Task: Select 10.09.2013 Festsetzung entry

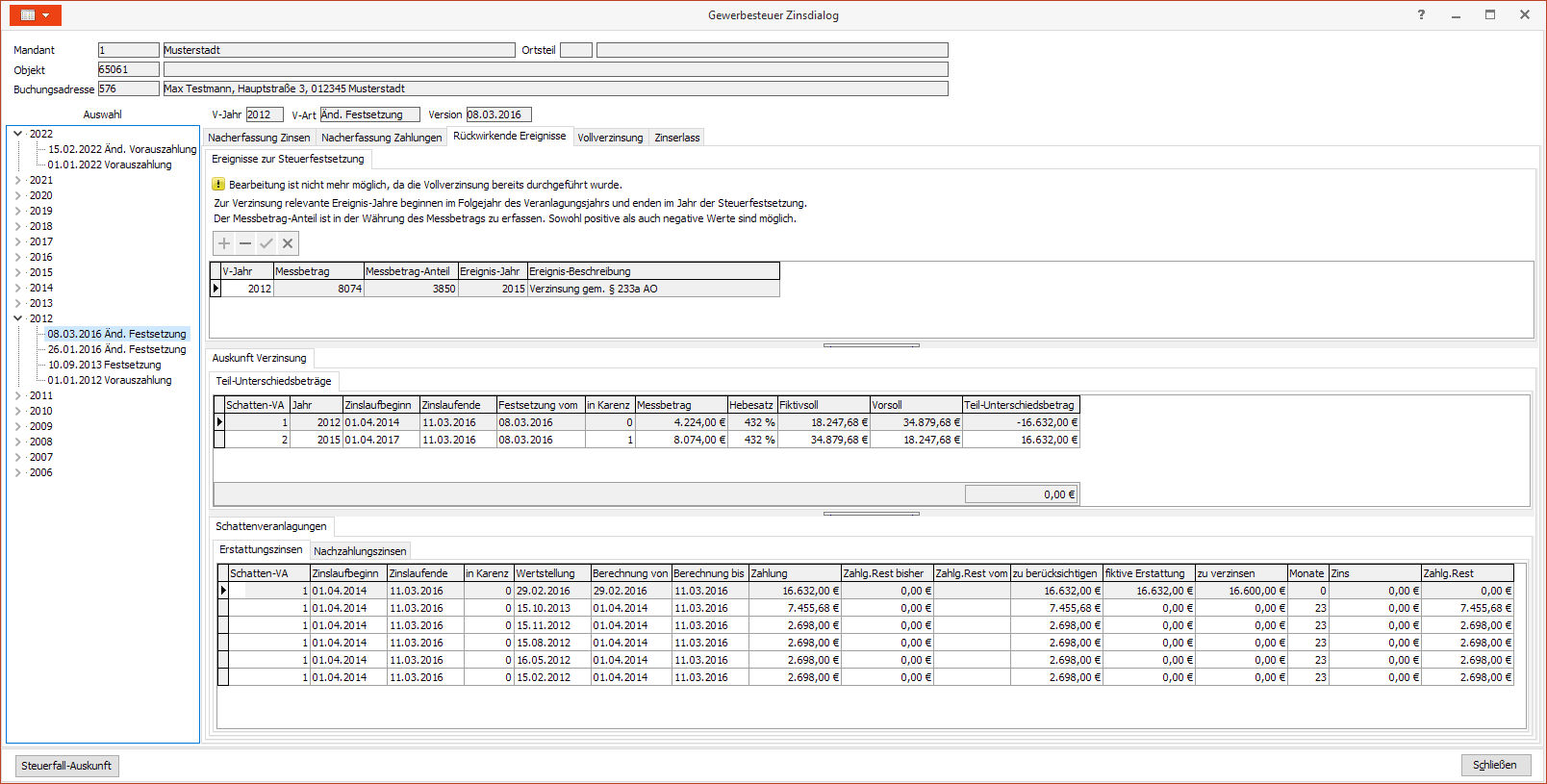Action: tap(105, 365)
